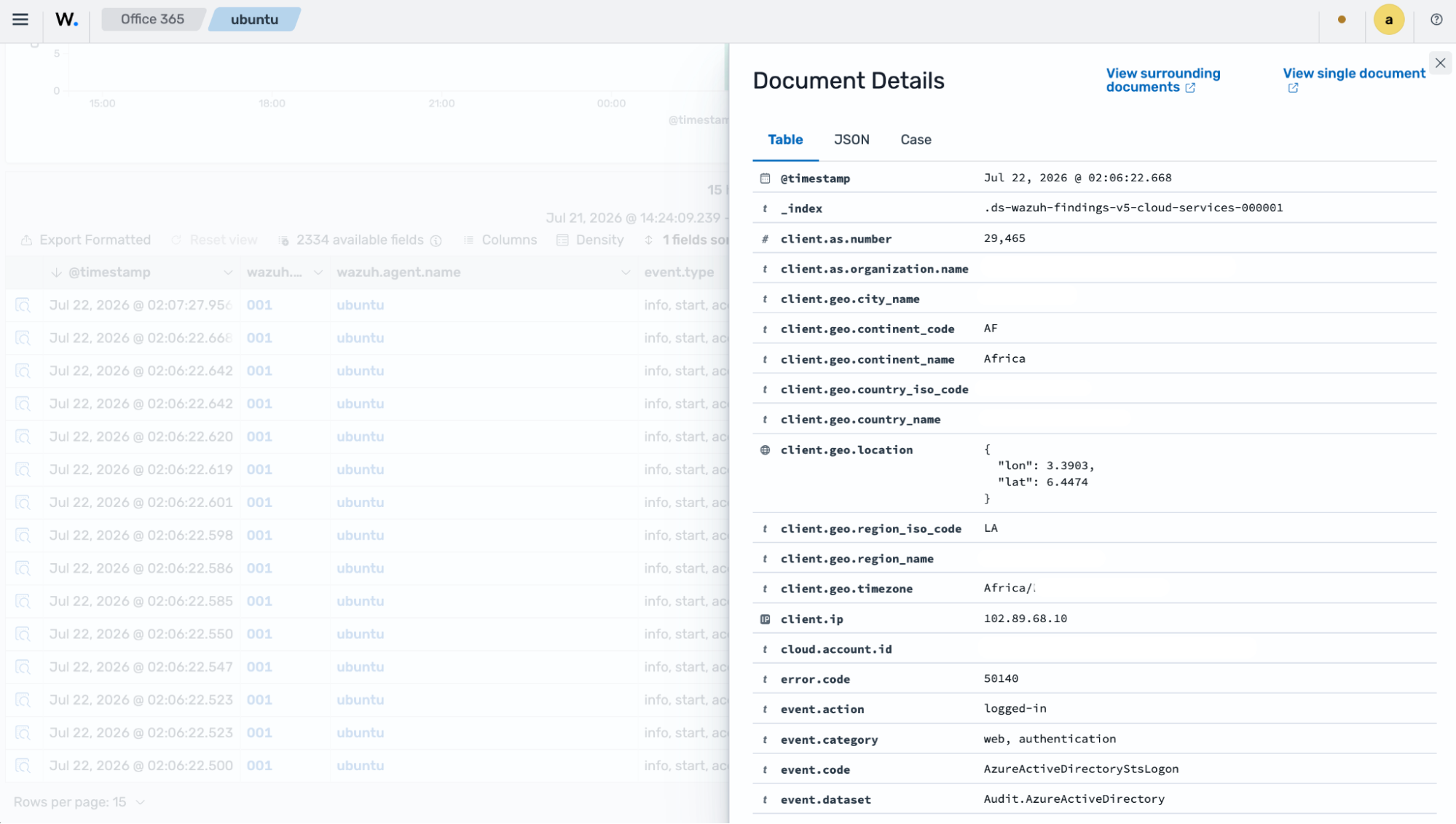Screen dimensions: 1456x824
Task: Expand wazuh... column header options
Action: point(318,272)
